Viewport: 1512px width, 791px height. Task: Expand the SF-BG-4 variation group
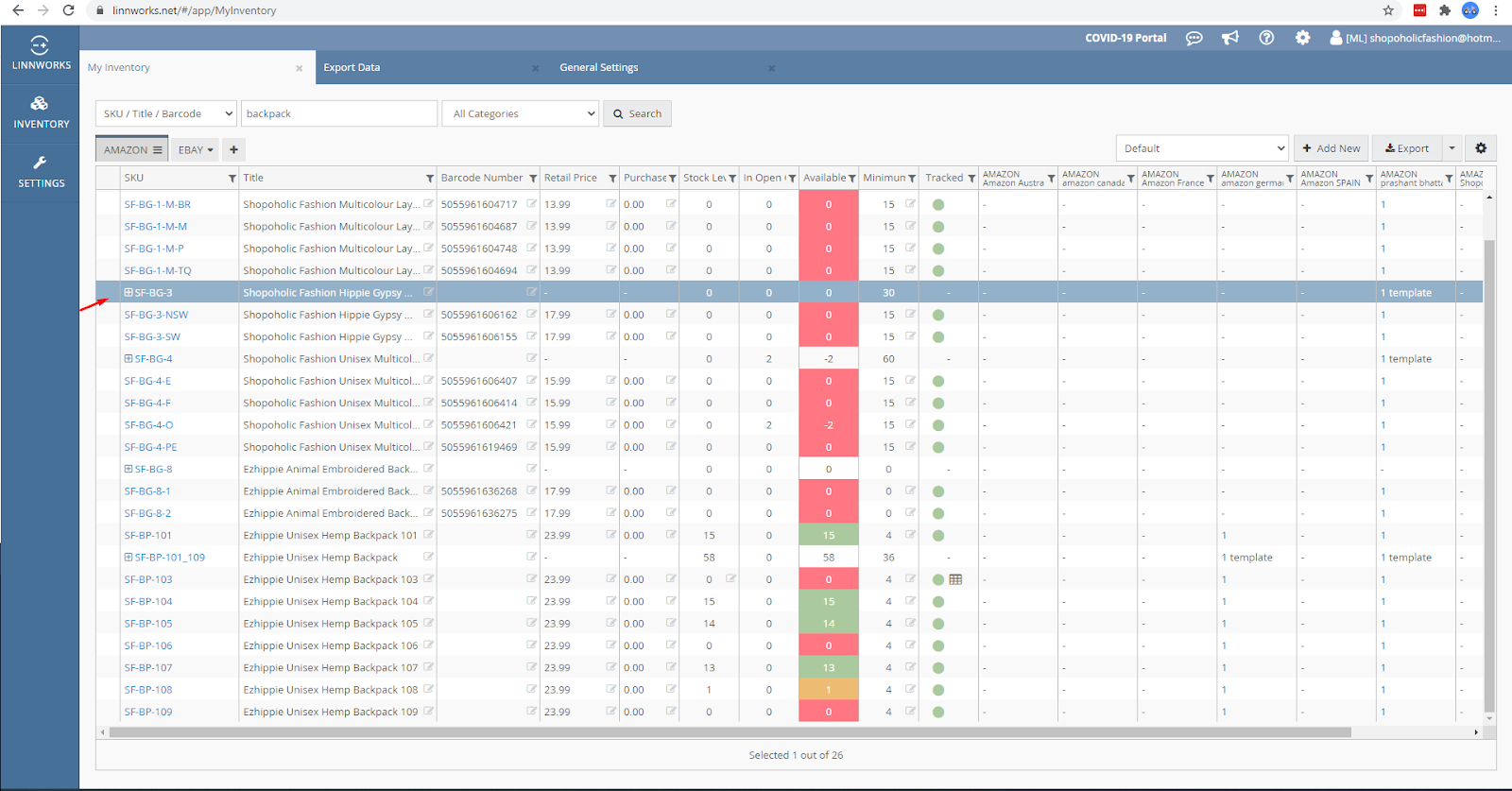(x=129, y=358)
